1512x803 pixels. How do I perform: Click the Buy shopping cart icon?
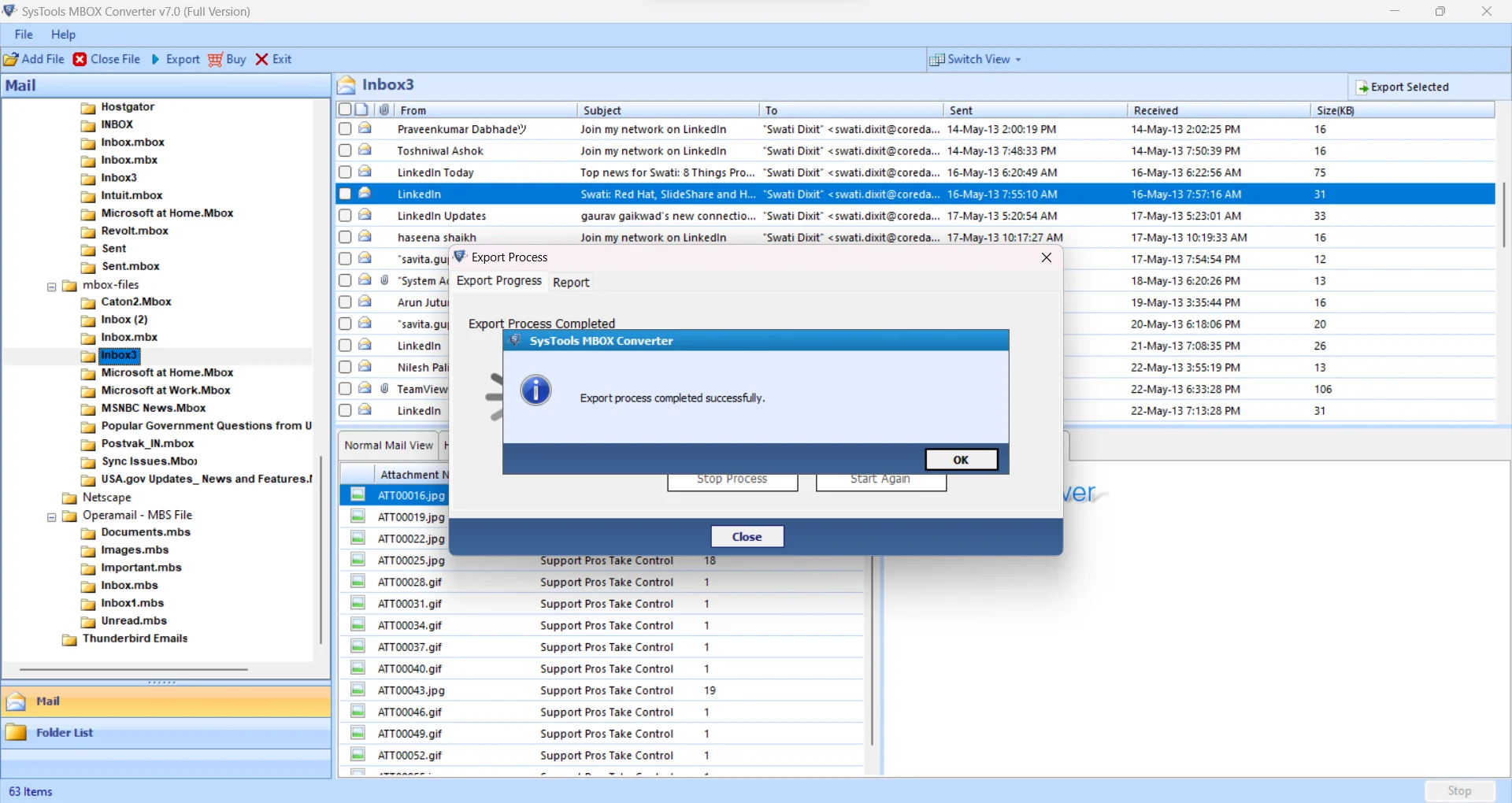coord(215,60)
